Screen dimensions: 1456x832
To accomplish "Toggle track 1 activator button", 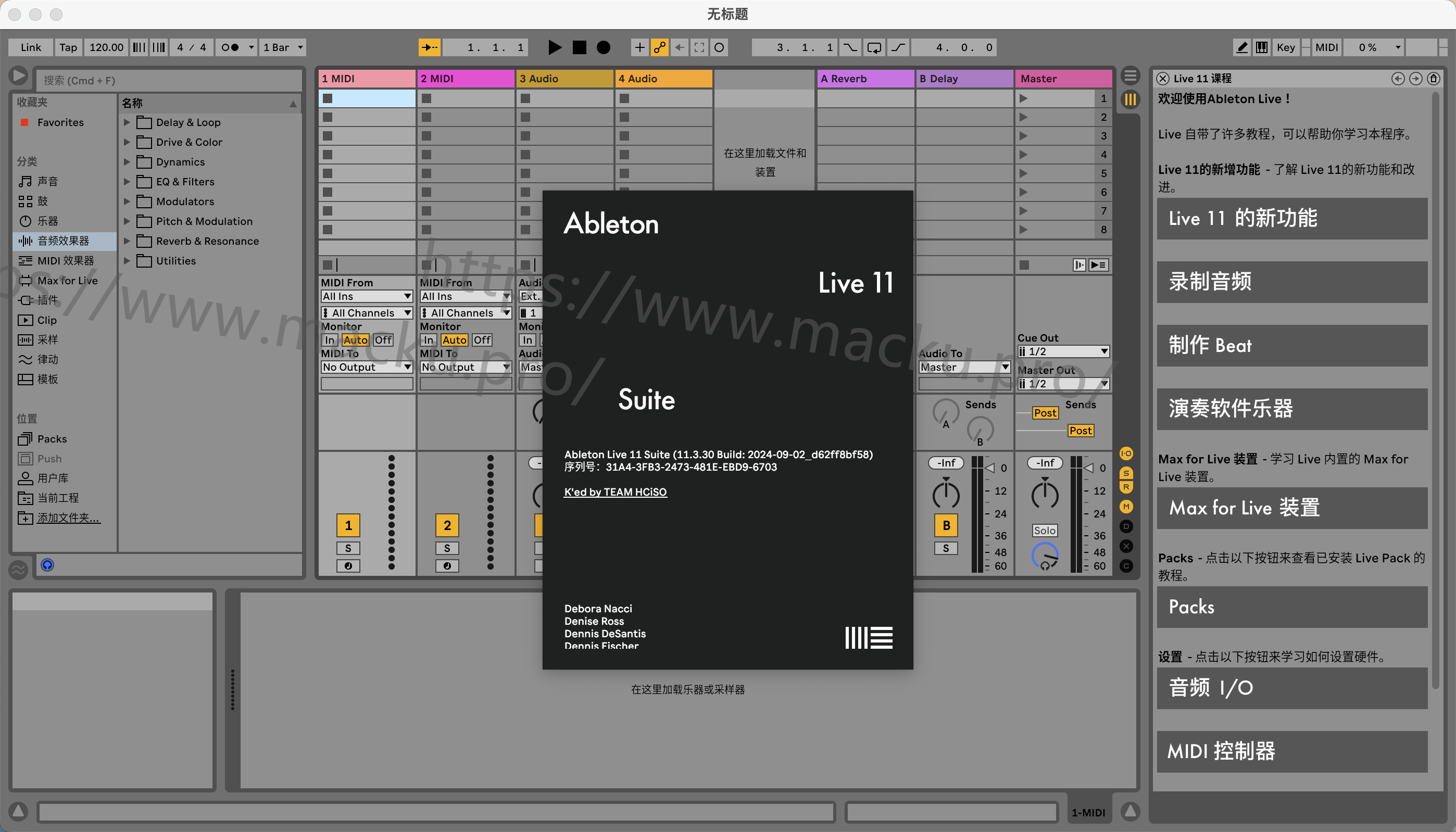I will (348, 525).
